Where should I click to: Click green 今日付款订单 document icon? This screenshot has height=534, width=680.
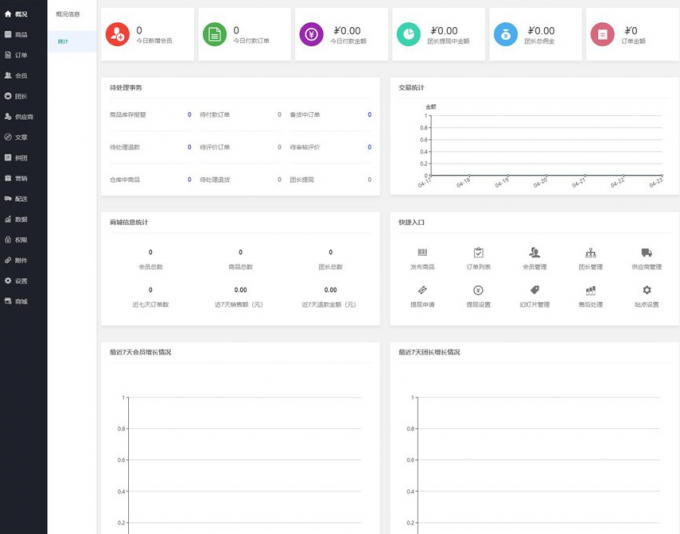click(215, 34)
